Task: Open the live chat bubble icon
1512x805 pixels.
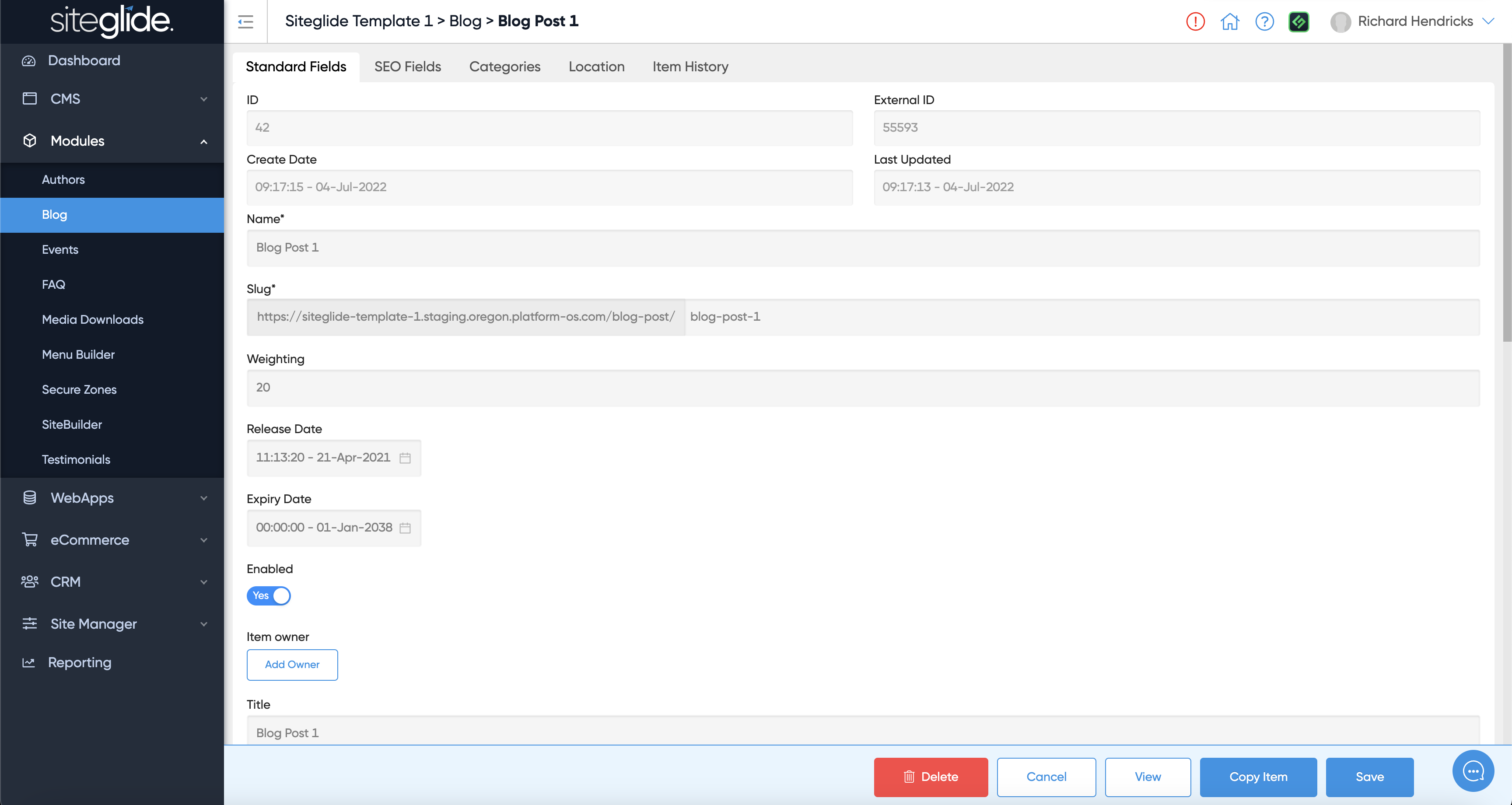Action: click(x=1473, y=771)
